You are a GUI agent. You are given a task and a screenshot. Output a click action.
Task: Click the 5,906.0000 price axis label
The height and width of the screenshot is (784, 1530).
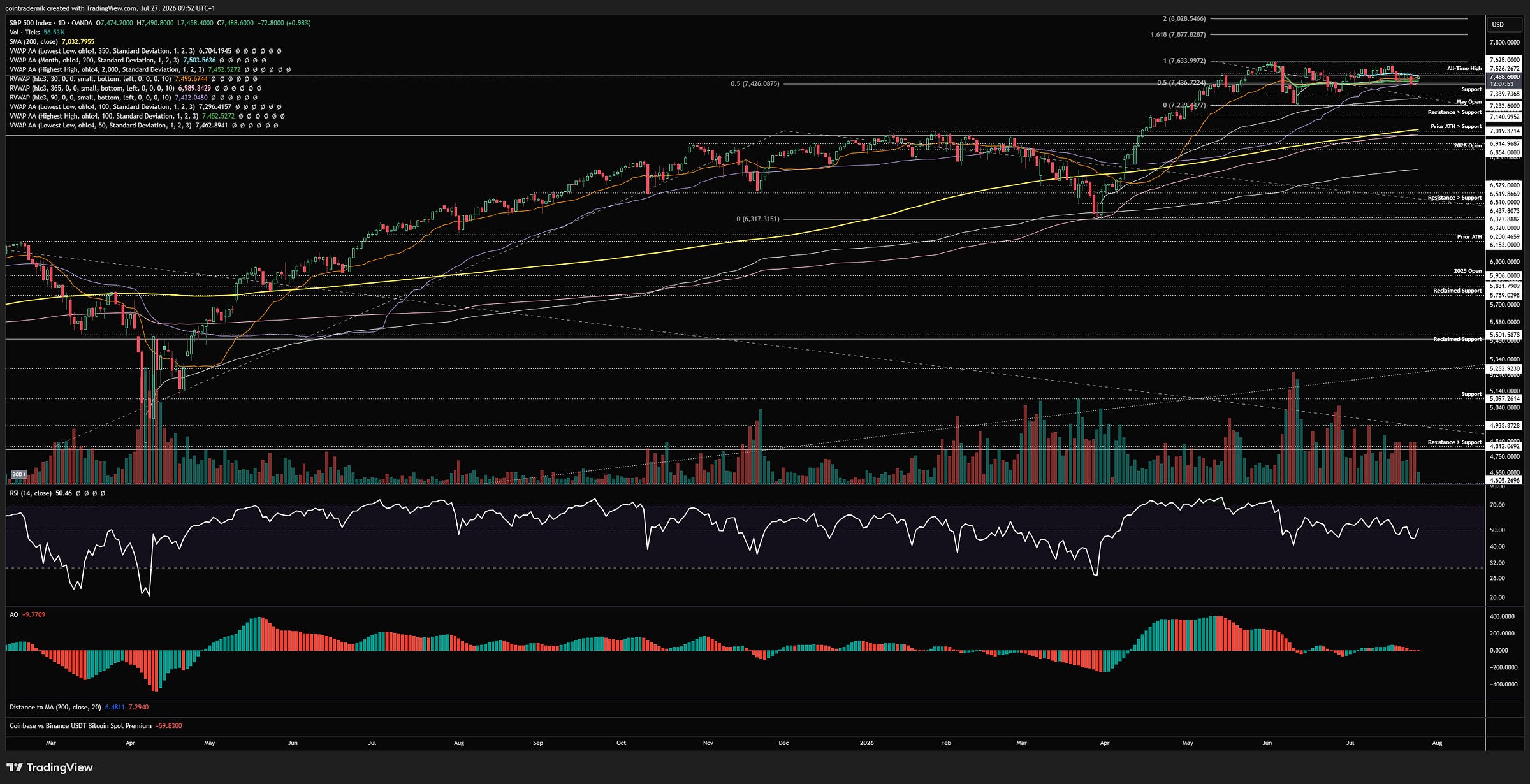[x=1504, y=275]
